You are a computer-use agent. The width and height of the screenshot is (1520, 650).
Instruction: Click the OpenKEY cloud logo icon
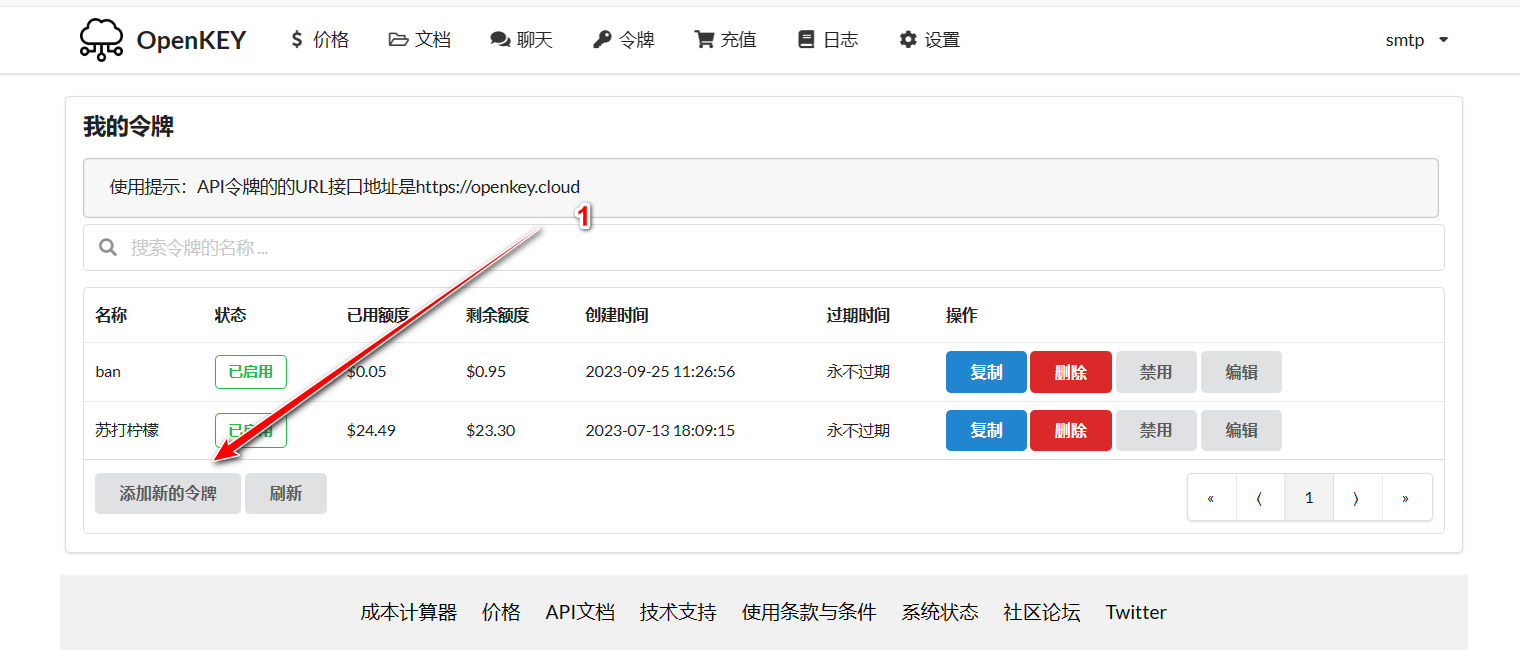pos(101,40)
